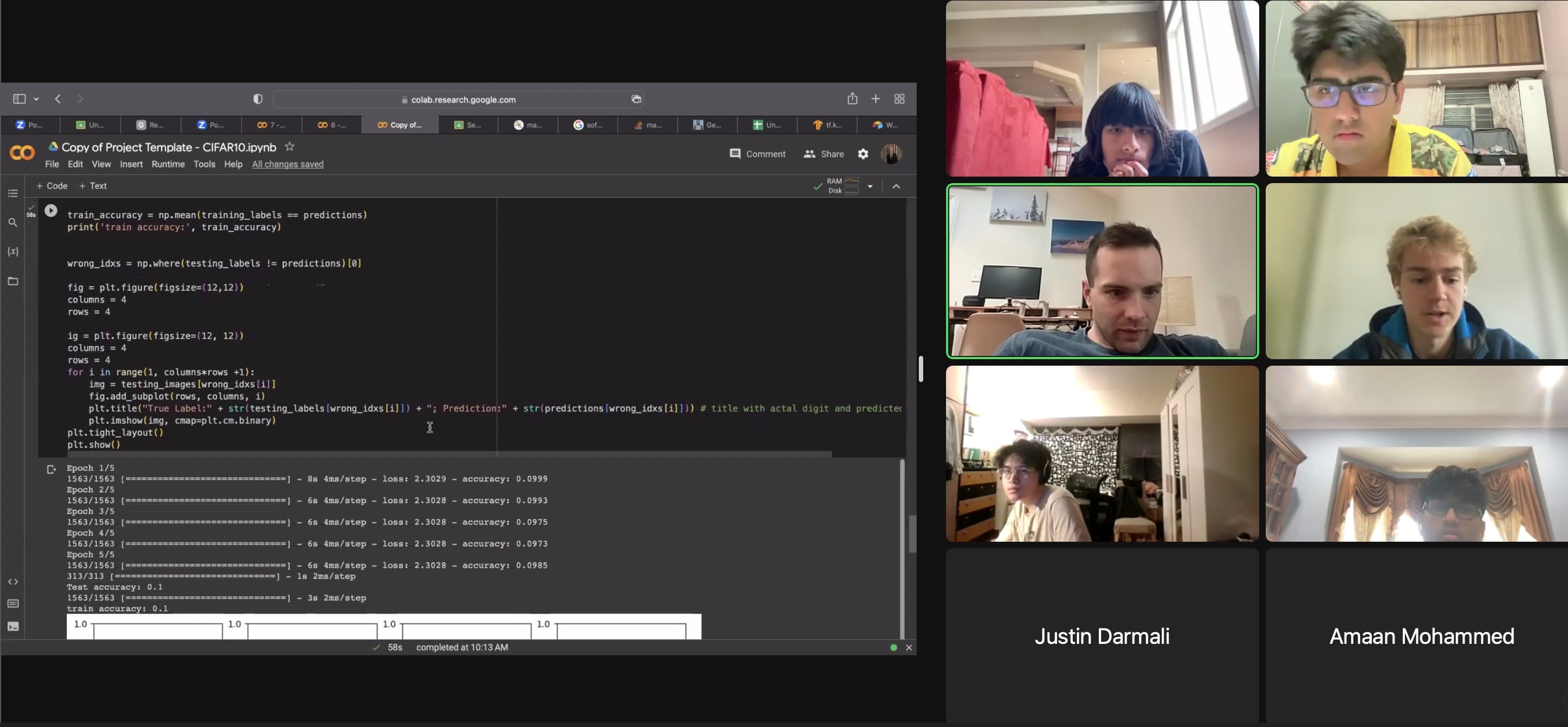Collapse the header with the chevron up
This screenshot has height=727, width=1568.
pos(896,186)
